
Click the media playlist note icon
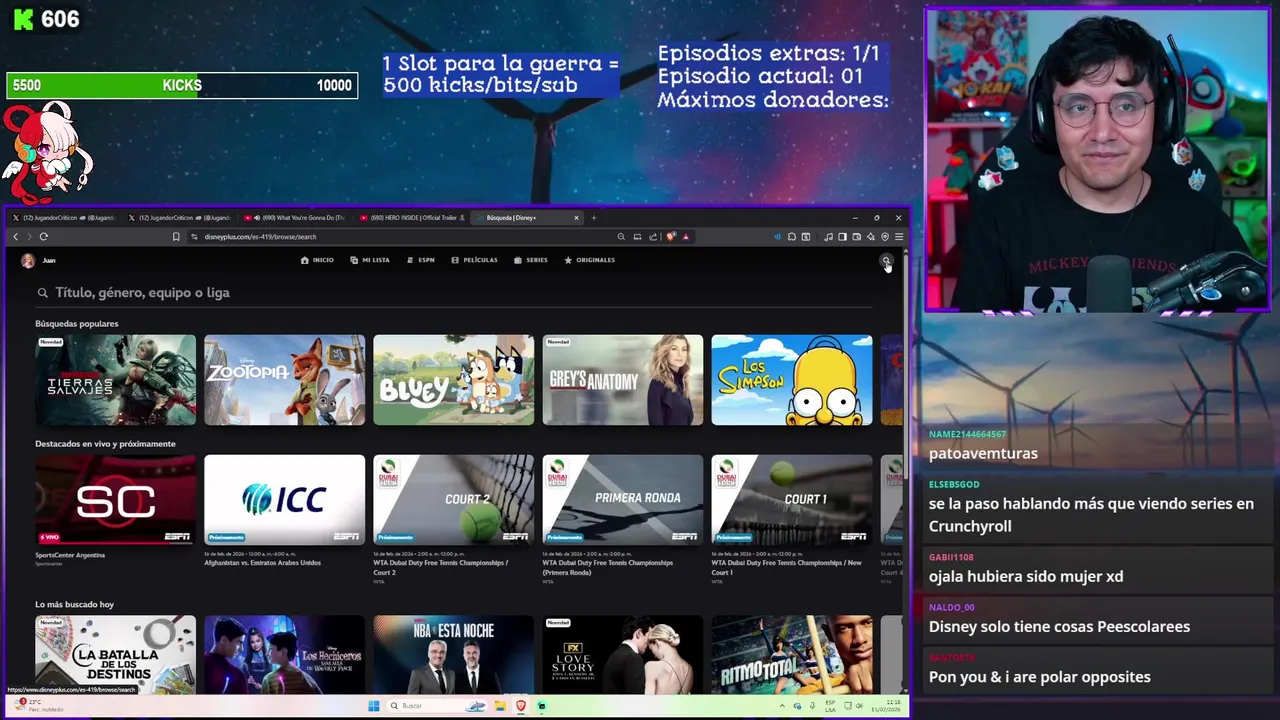[x=828, y=237]
